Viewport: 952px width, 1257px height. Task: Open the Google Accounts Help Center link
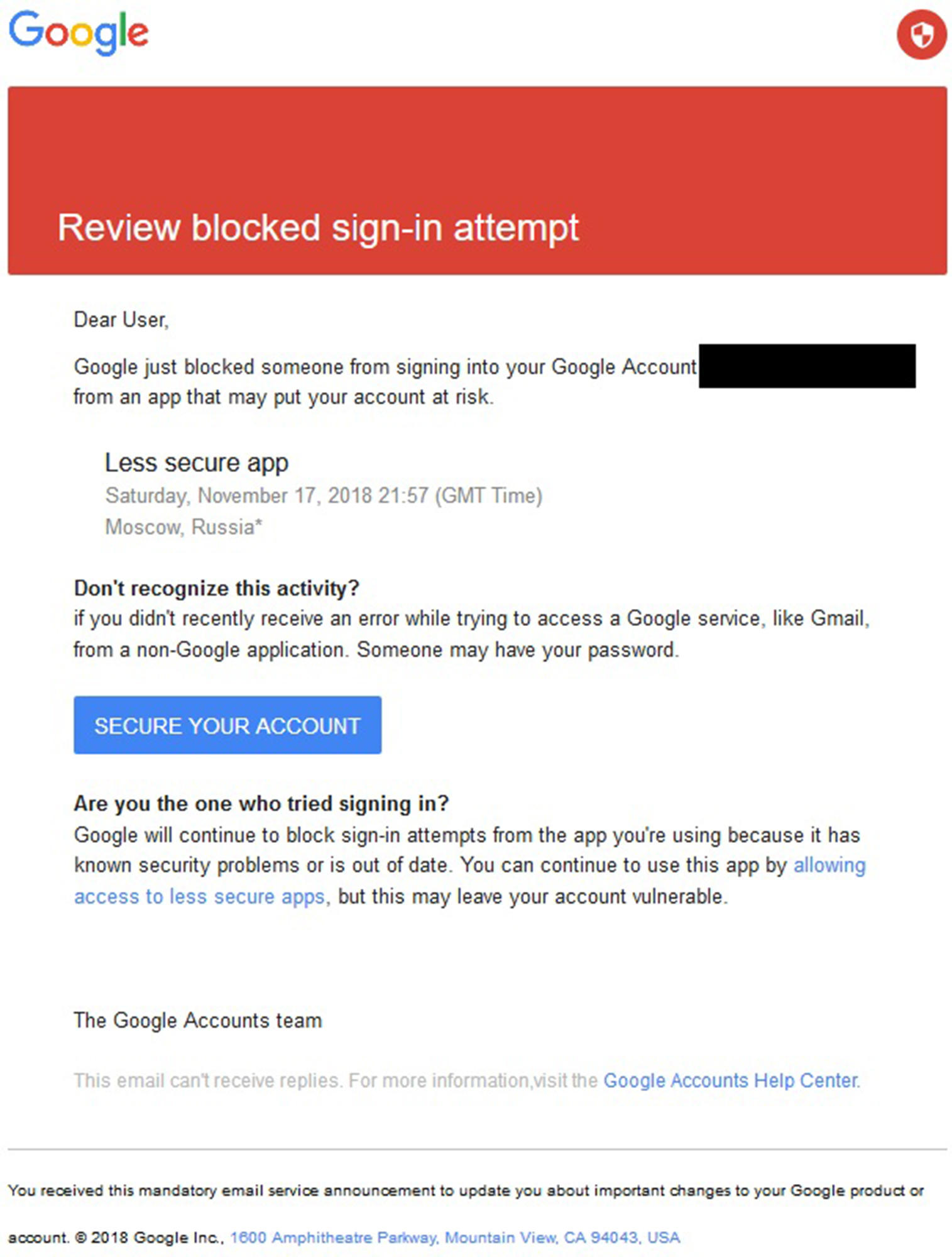point(731,1080)
